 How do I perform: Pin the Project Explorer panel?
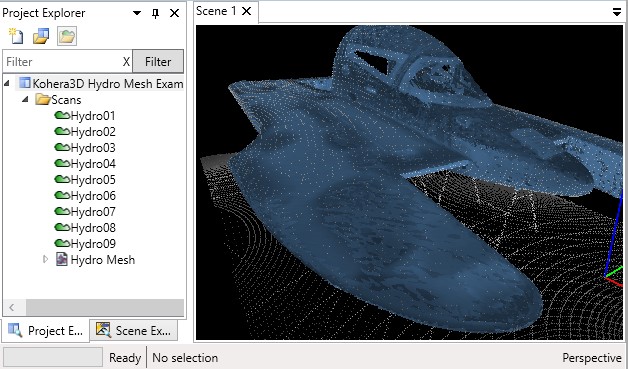pos(155,13)
